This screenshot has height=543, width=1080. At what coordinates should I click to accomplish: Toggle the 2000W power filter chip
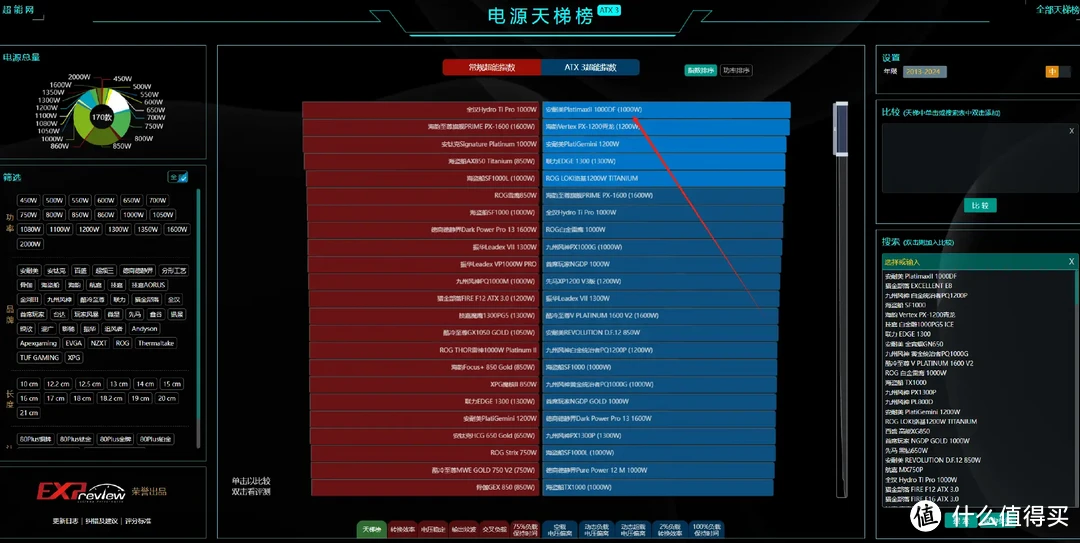30,244
